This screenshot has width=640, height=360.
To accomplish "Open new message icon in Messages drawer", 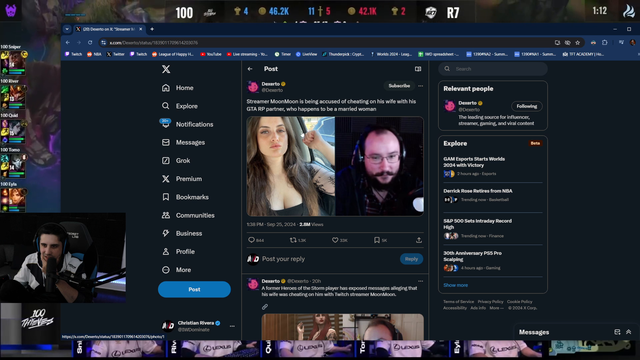I will [x=617, y=332].
